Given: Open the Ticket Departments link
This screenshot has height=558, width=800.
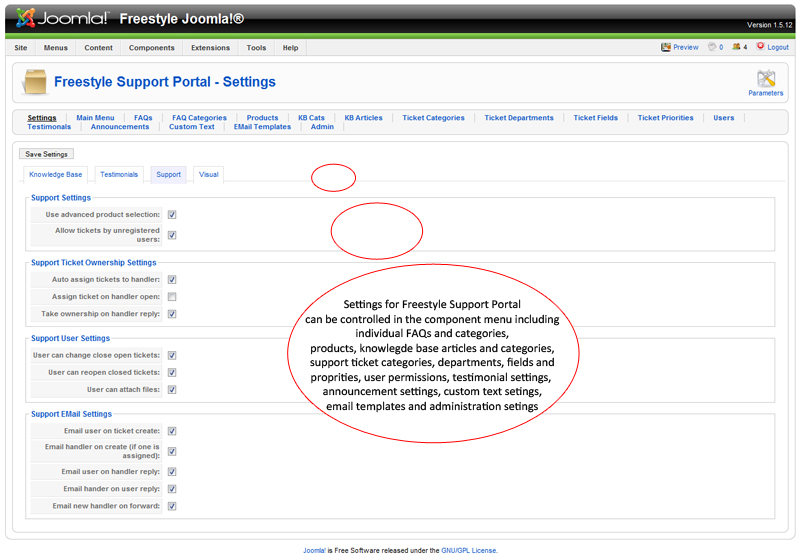Looking at the screenshot, I should (518, 118).
